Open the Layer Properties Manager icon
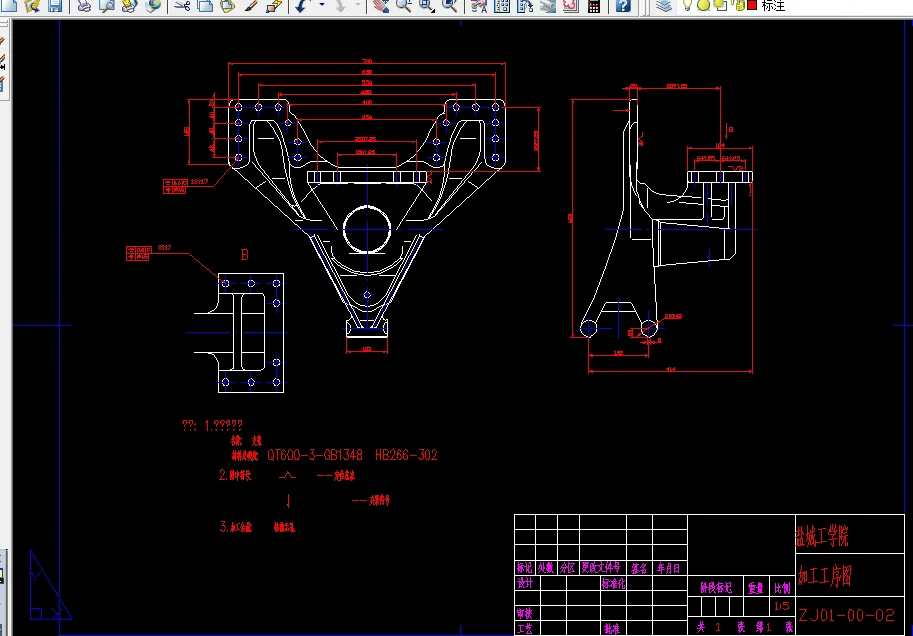Screen dimensions: 913x636 coord(664,6)
